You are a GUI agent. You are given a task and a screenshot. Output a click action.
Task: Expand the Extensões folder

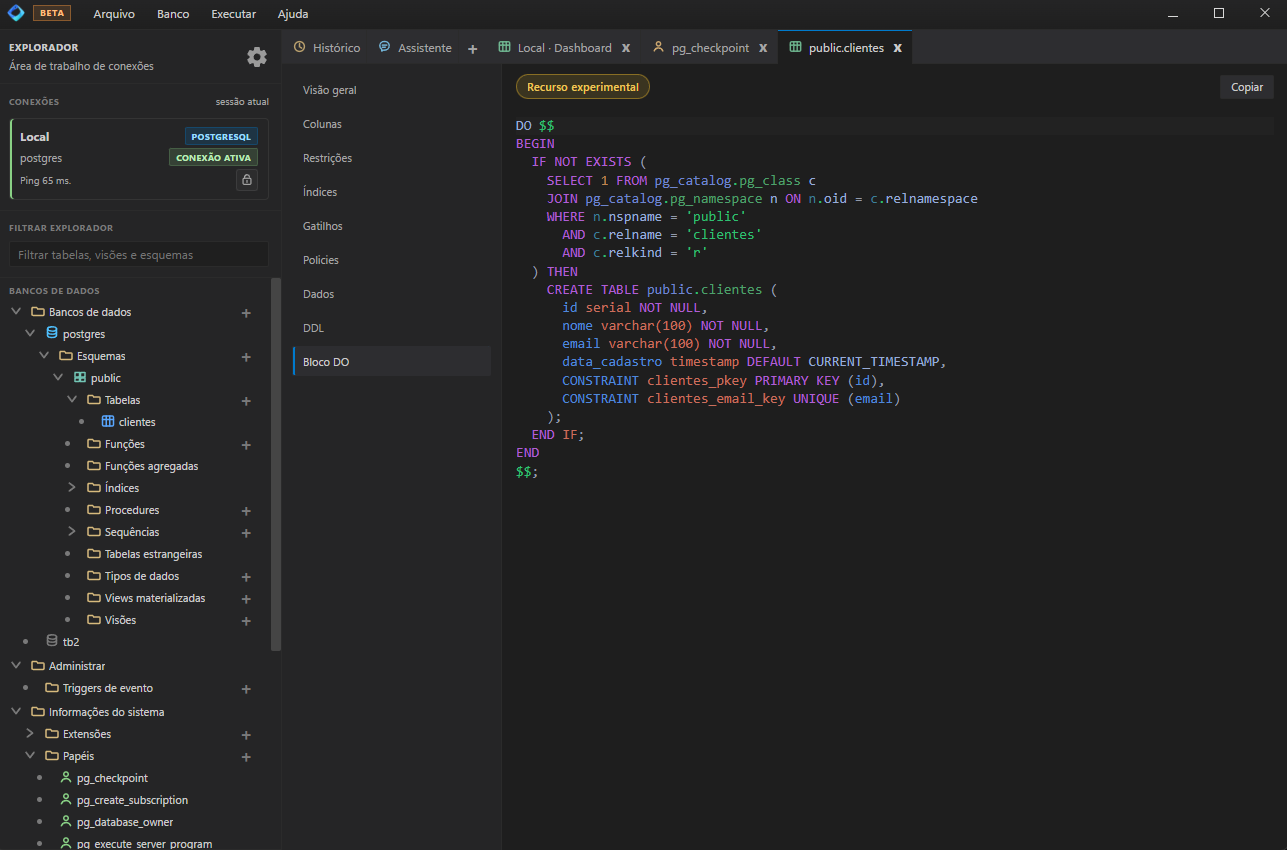coord(30,734)
